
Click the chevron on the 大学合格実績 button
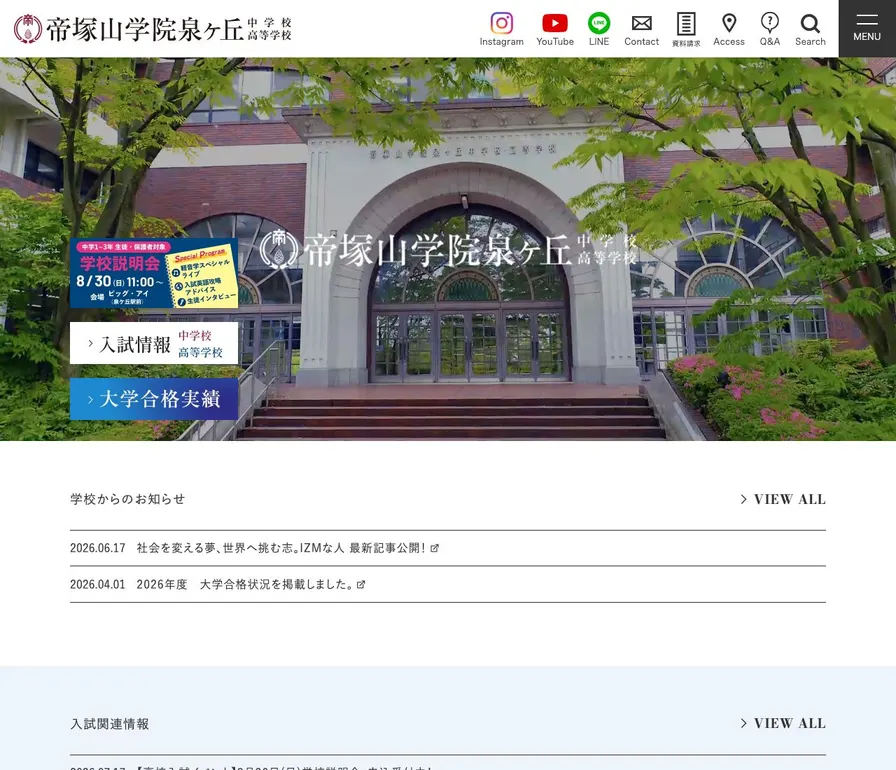pyautogui.click(x=90, y=399)
